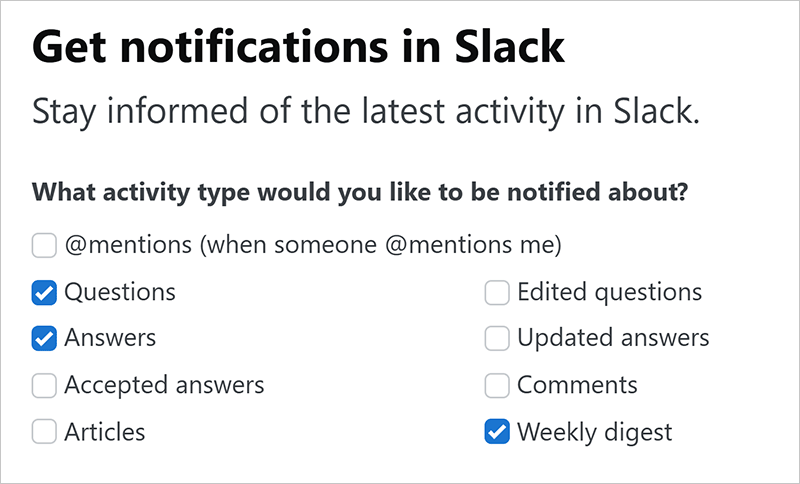Viewport: 800px width, 484px height.
Task: Click the "Weekly digest" label text
Action: coord(594,432)
